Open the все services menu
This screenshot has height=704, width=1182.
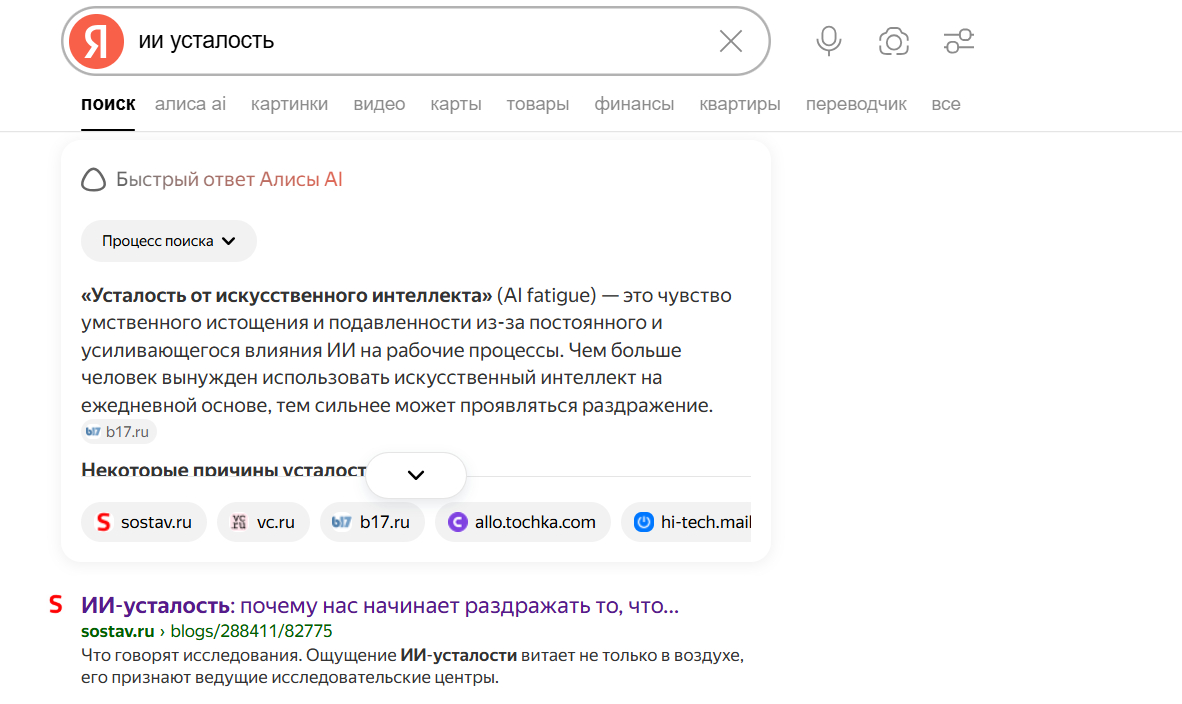point(945,104)
